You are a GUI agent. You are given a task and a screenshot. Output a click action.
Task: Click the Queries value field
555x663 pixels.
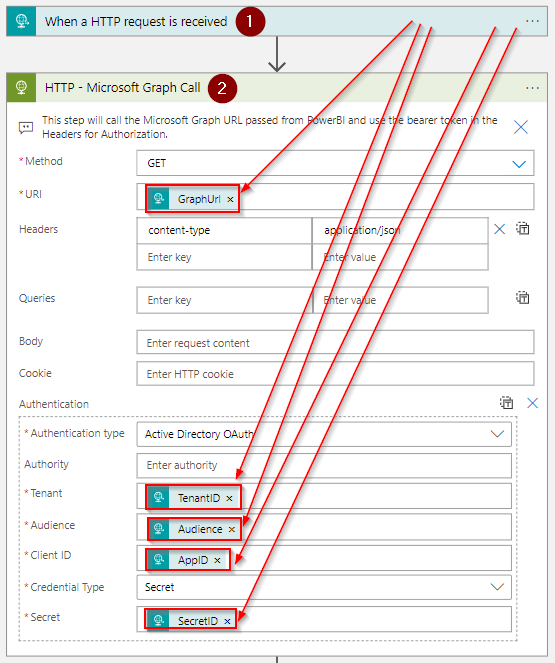401,300
